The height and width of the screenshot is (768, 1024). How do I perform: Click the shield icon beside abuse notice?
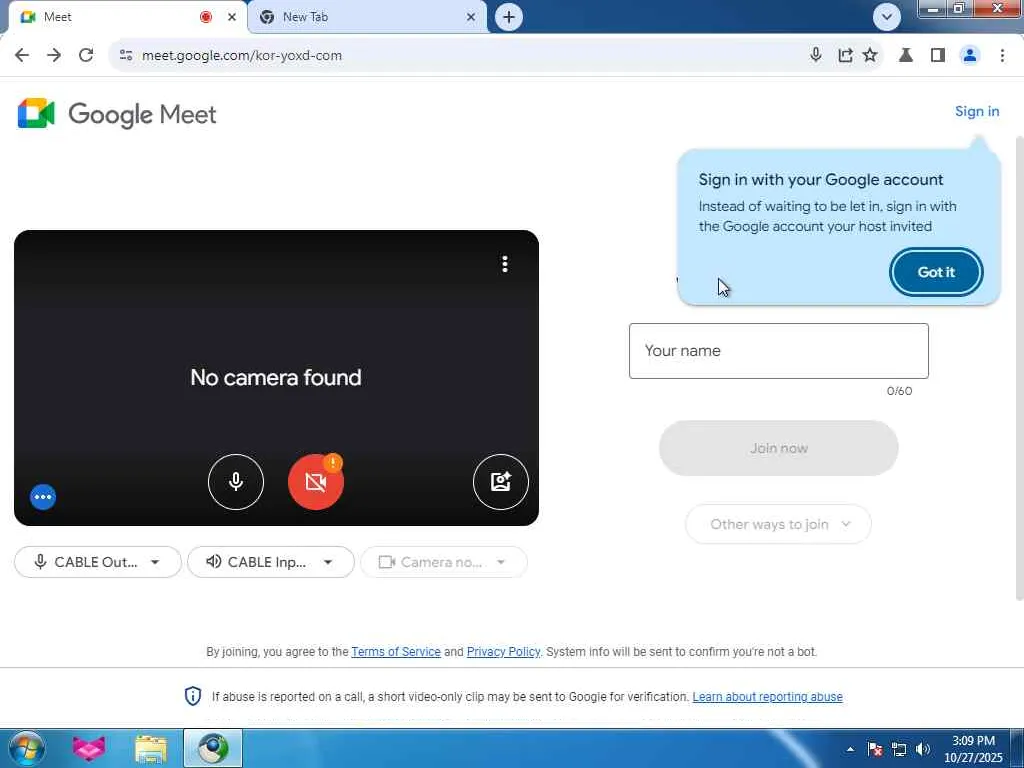coord(193,696)
